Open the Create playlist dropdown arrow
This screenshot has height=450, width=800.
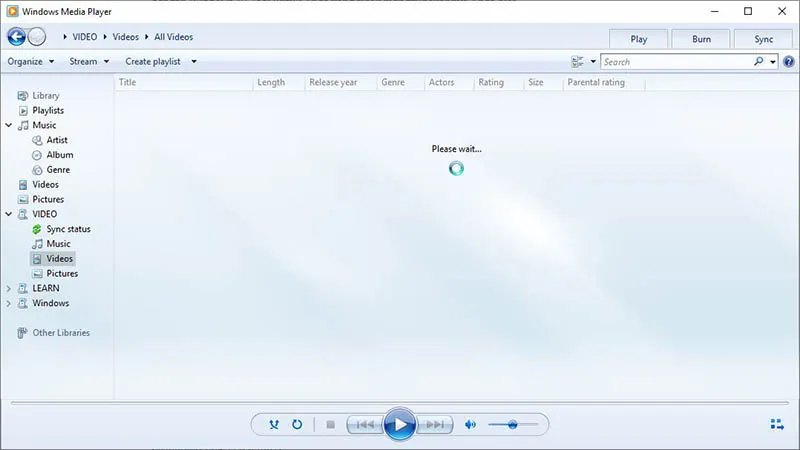point(194,62)
